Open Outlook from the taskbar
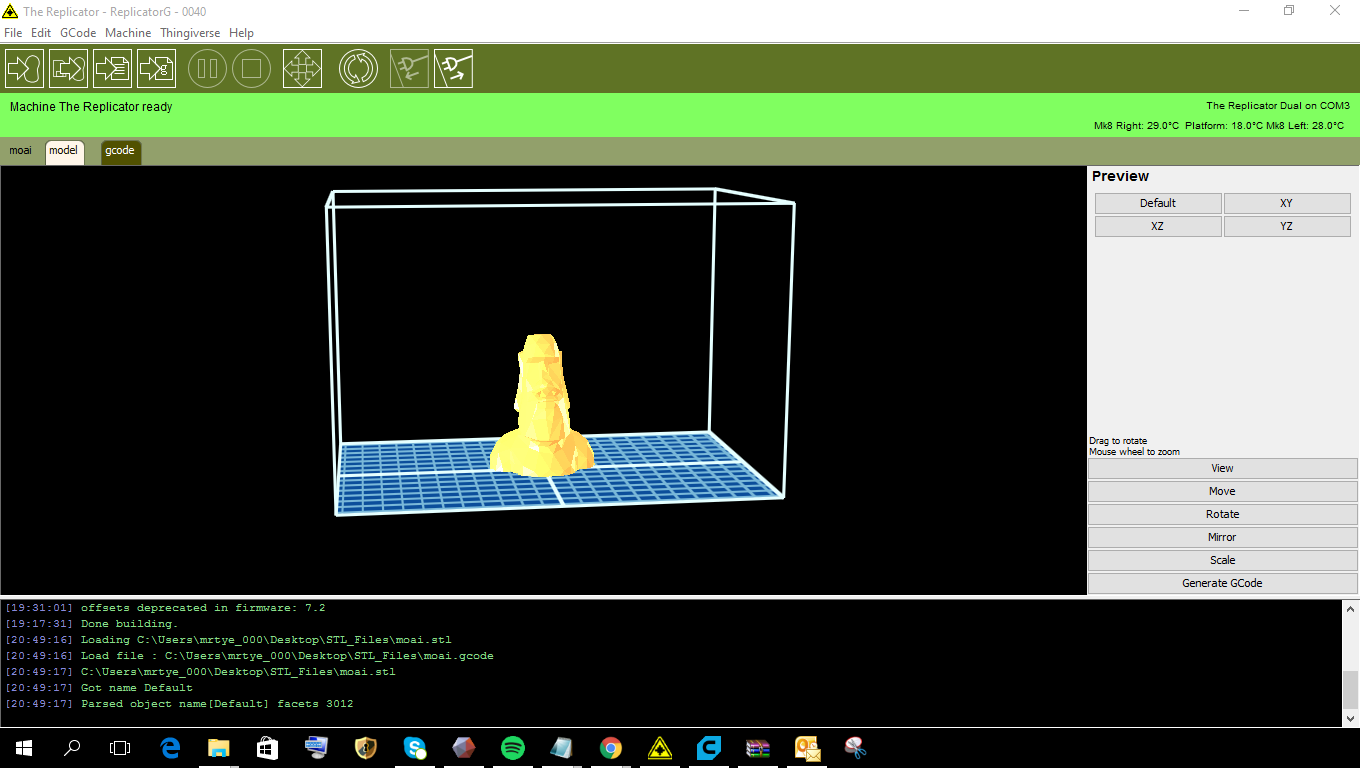The height and width of the screenshot is (768, 1360). 807,748
